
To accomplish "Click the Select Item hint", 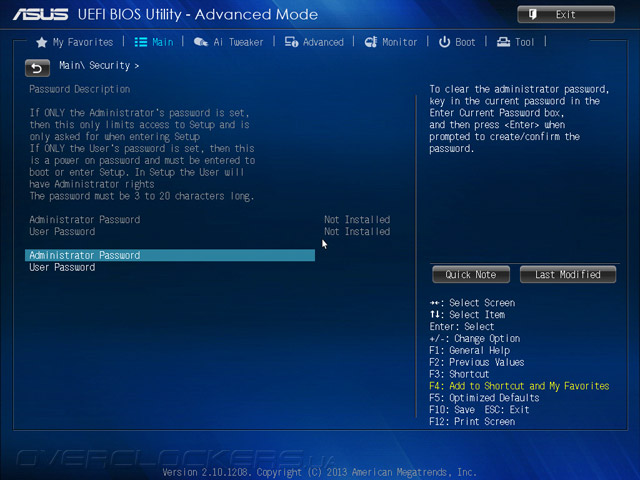I will pyautogui.click(x=467, y=315).
